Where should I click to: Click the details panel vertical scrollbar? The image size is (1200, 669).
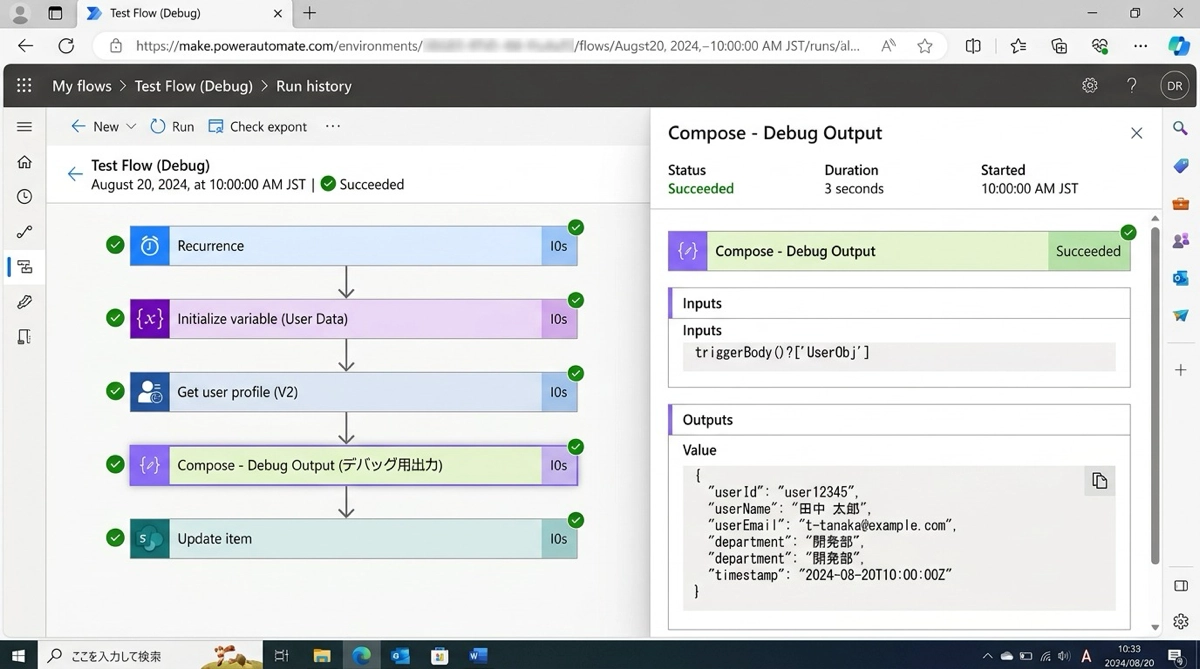tap(1155, 400)
